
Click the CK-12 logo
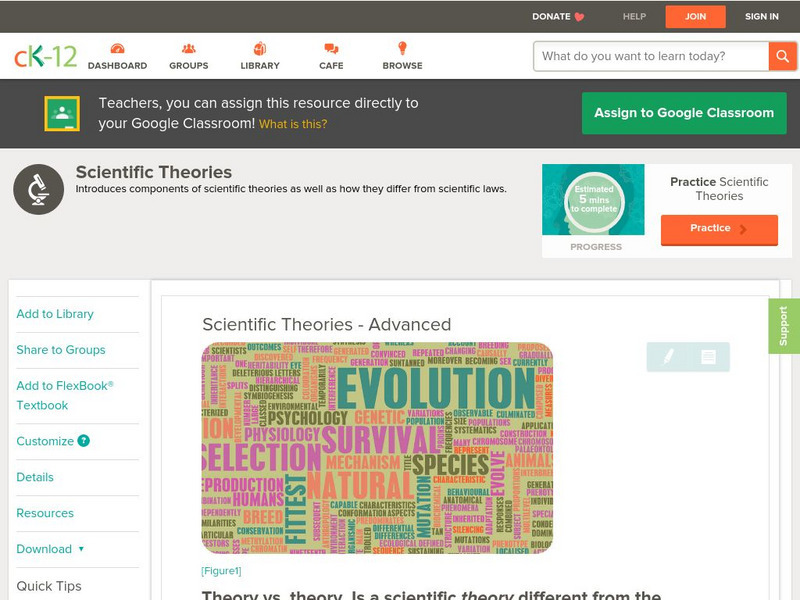coord(45,56)
